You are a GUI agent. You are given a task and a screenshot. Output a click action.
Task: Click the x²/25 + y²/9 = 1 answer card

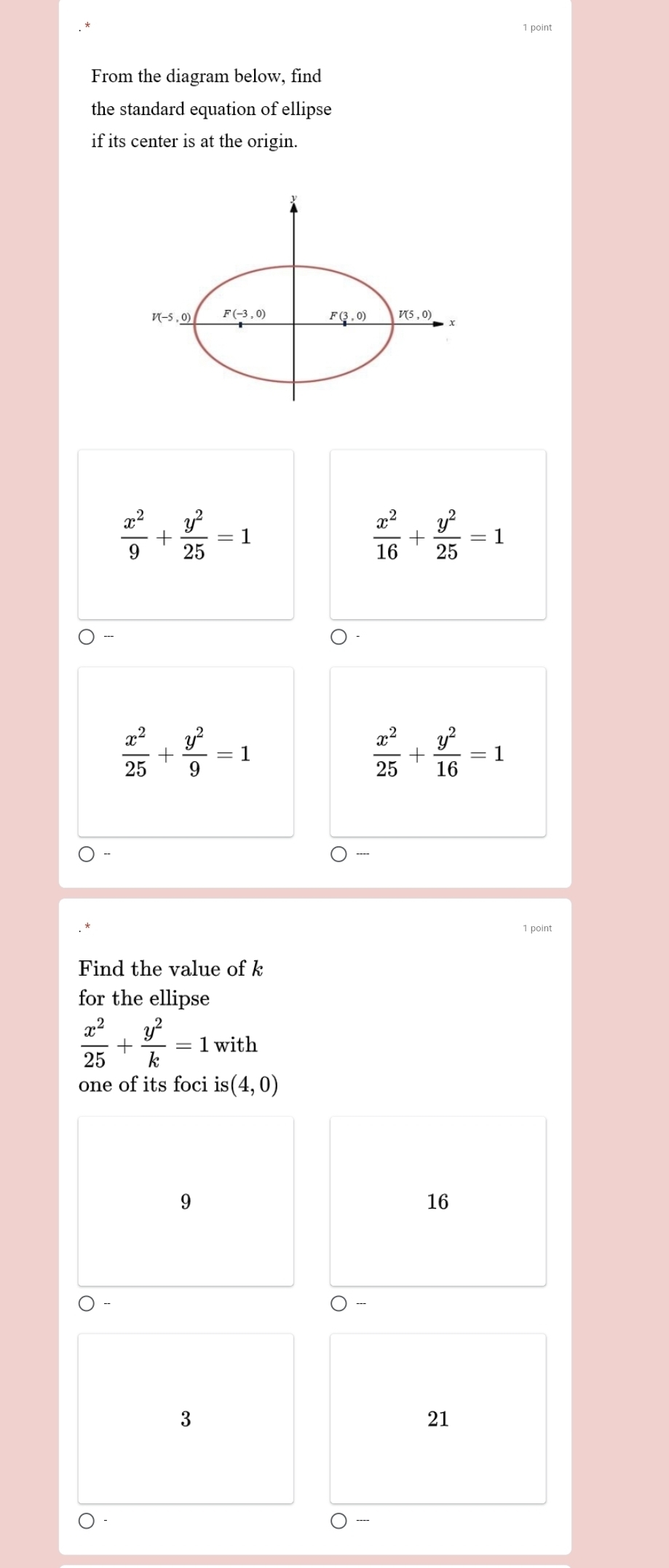[186, 752]
